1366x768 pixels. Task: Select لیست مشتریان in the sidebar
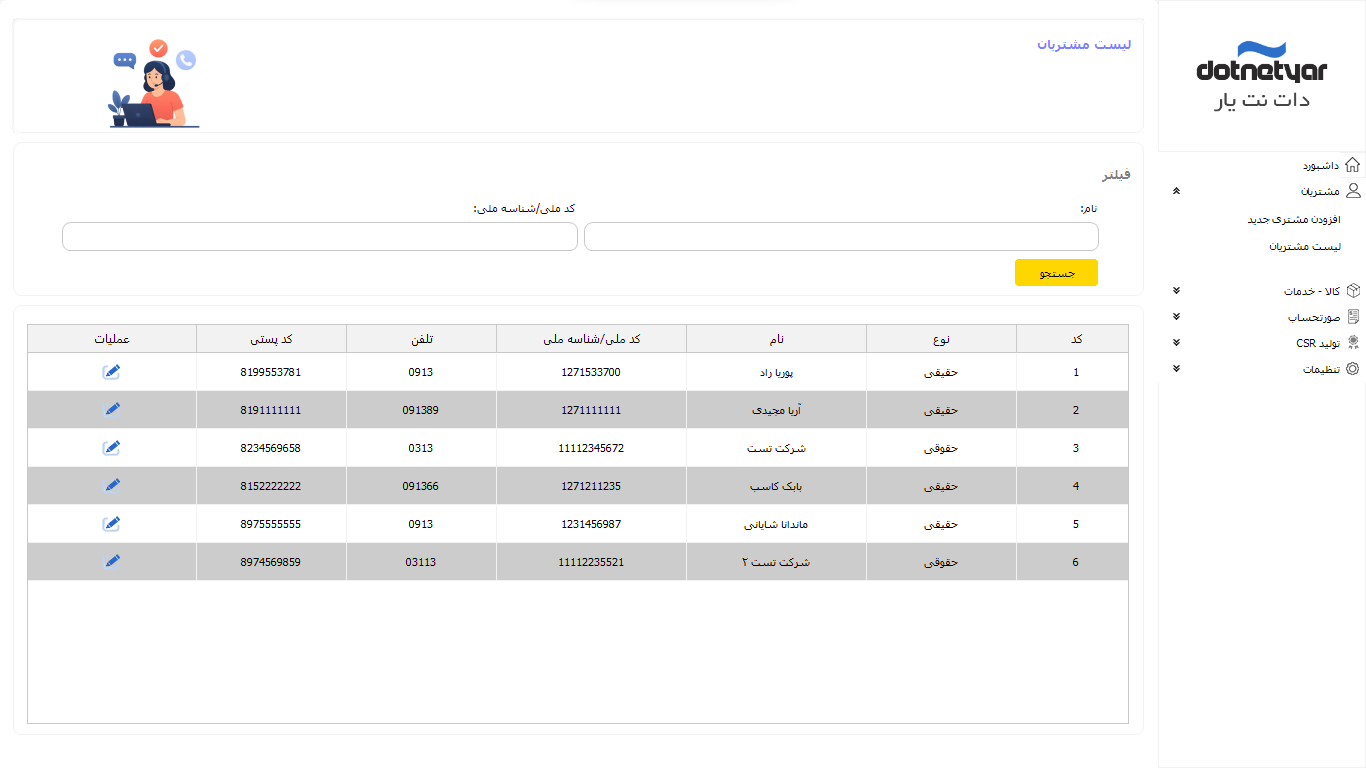[x=1298, y=246]
